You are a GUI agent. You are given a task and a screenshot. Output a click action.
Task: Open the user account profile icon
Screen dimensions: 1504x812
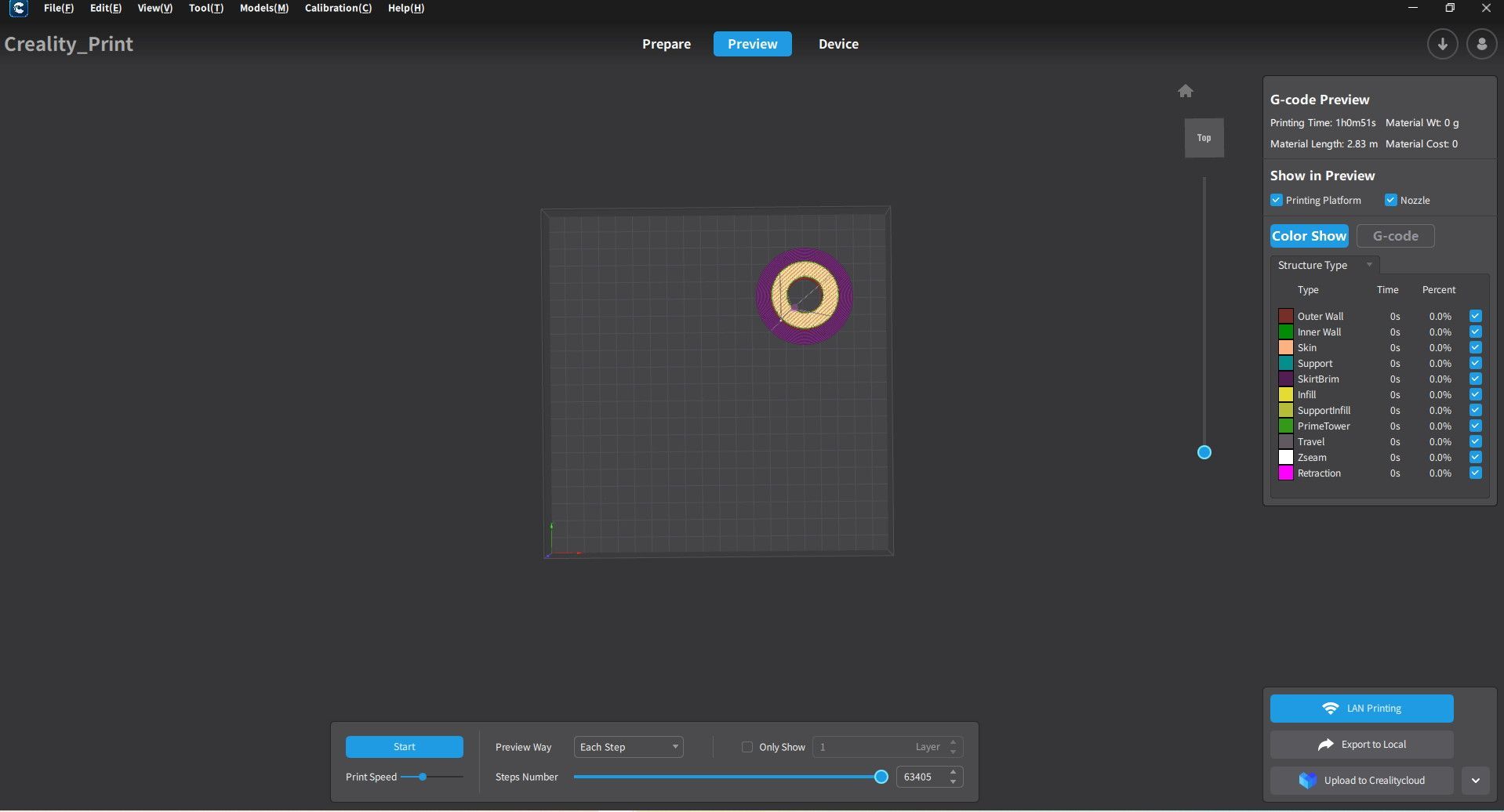(1481, 44)
